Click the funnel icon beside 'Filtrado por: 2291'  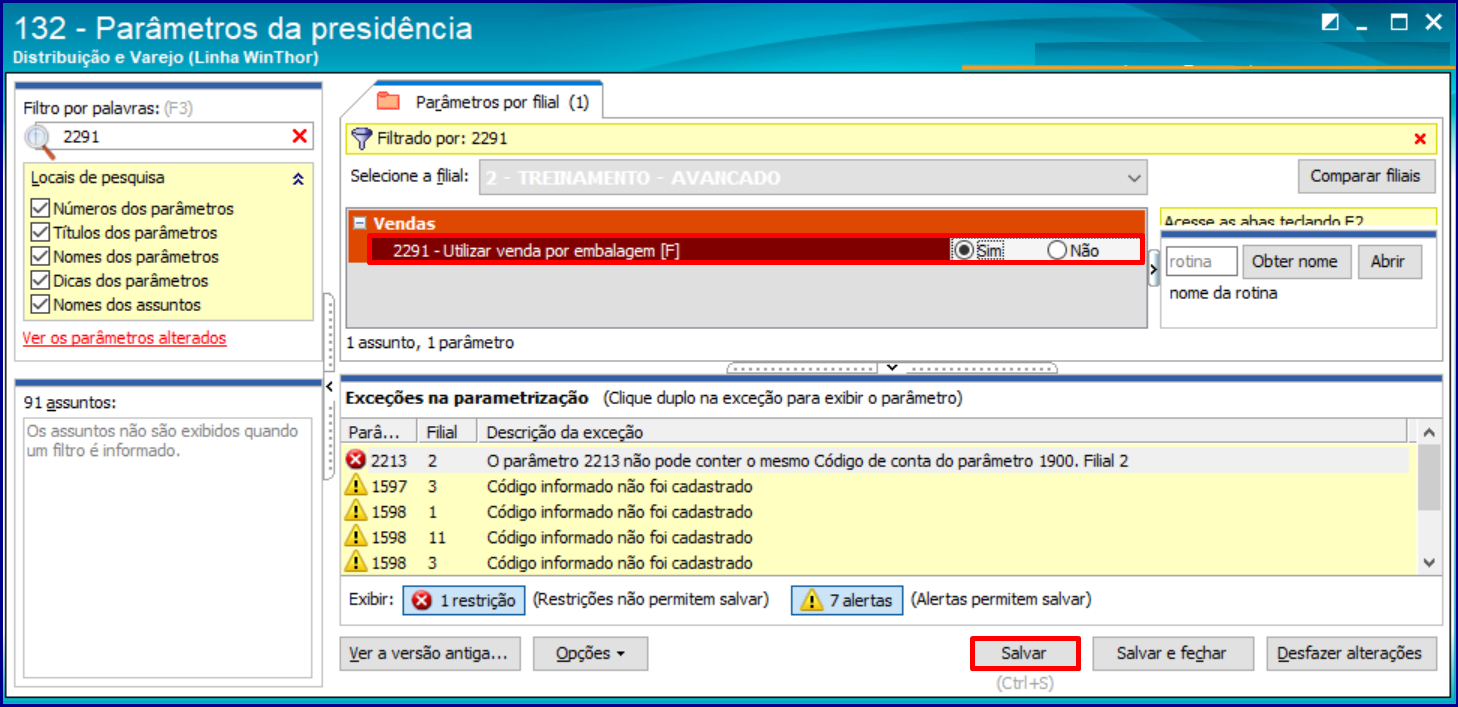[362, 139]
